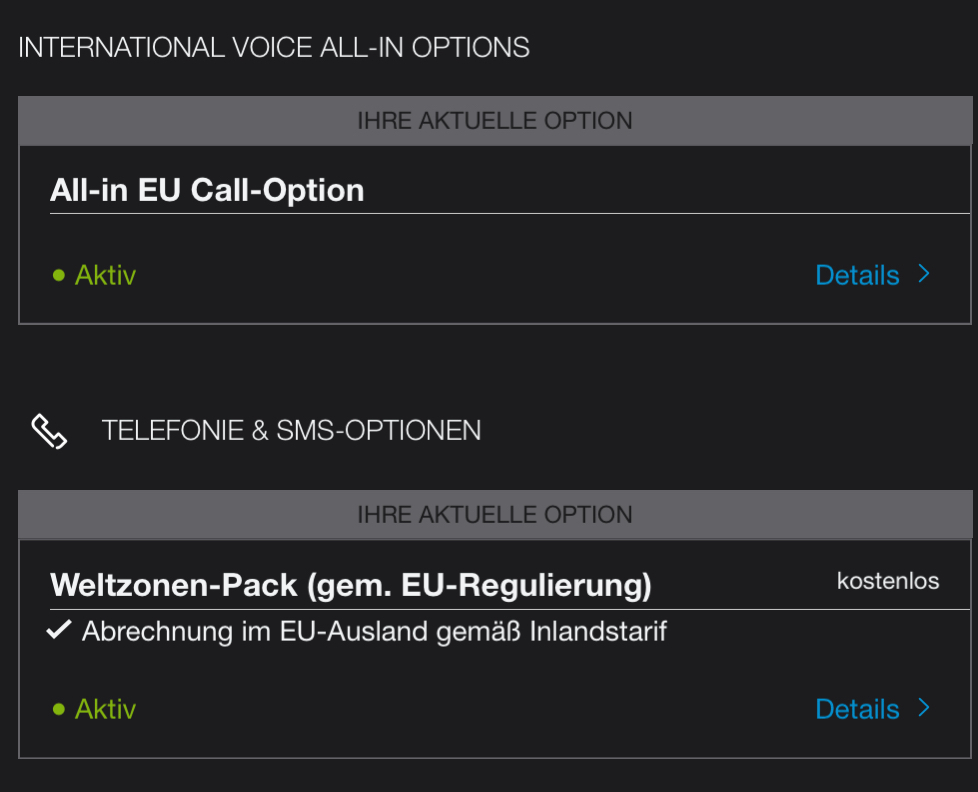The height and width of the screenshot is (792, 978).
Task: Click the green Aktiv dot under Weltzonen-Pack
Action: pyautogui.click(x=59, y=709)
